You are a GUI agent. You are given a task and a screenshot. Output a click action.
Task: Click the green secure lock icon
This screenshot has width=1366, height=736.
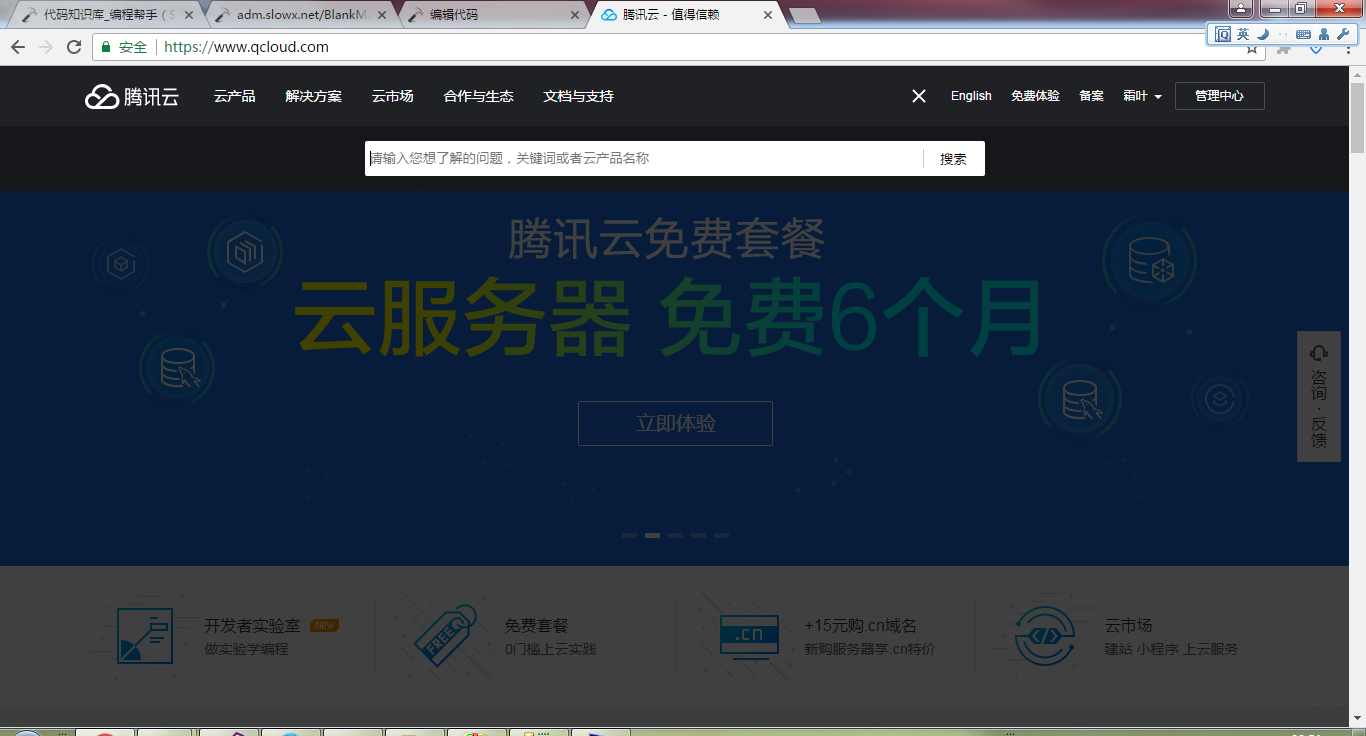click(x=107, y=47)
